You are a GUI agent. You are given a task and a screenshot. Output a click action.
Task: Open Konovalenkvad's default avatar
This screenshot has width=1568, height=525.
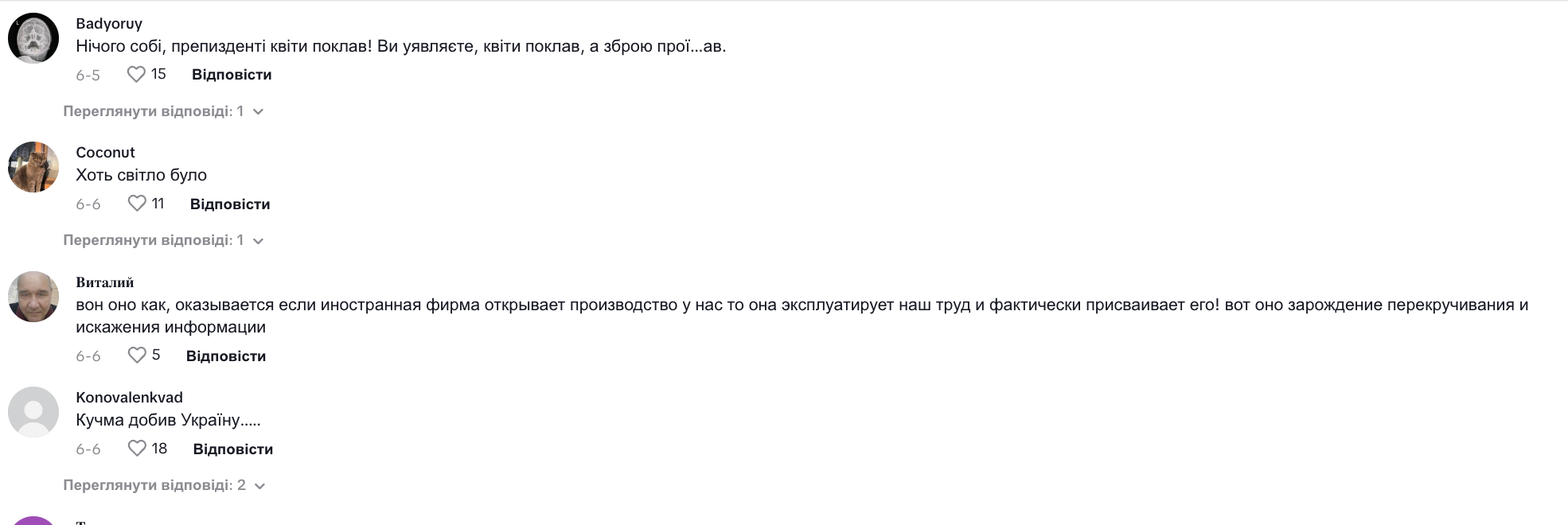click(33, 412)
